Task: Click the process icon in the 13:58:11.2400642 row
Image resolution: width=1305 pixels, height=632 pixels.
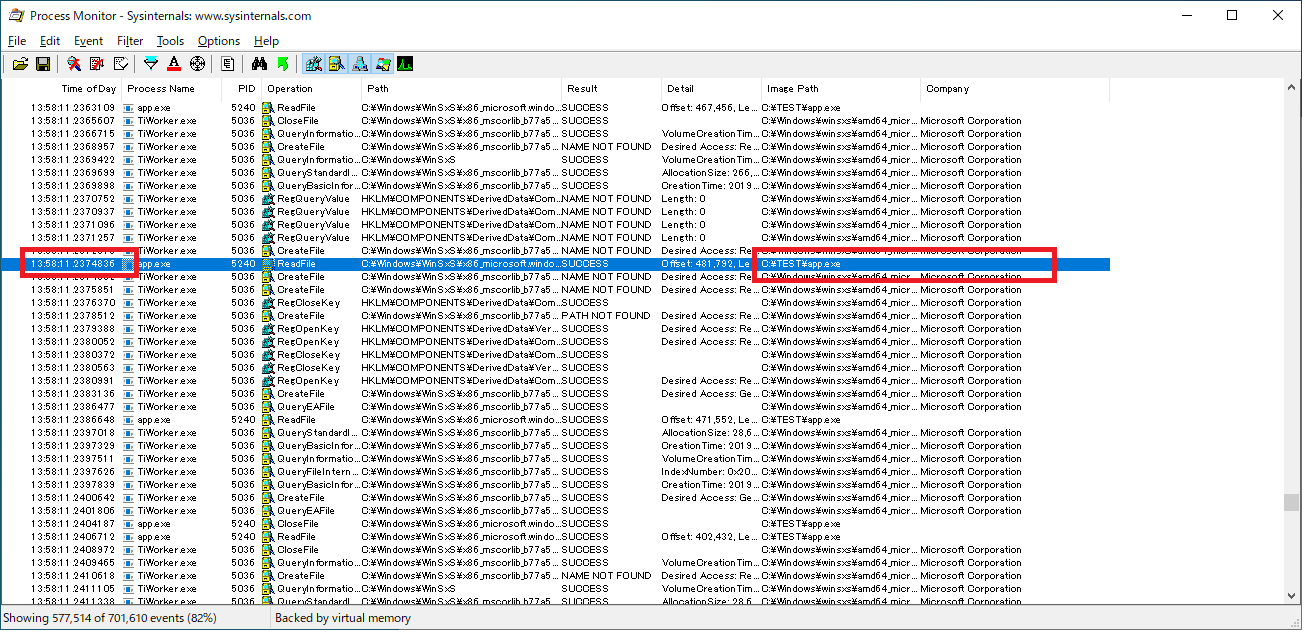Action: tap(129, 497)
